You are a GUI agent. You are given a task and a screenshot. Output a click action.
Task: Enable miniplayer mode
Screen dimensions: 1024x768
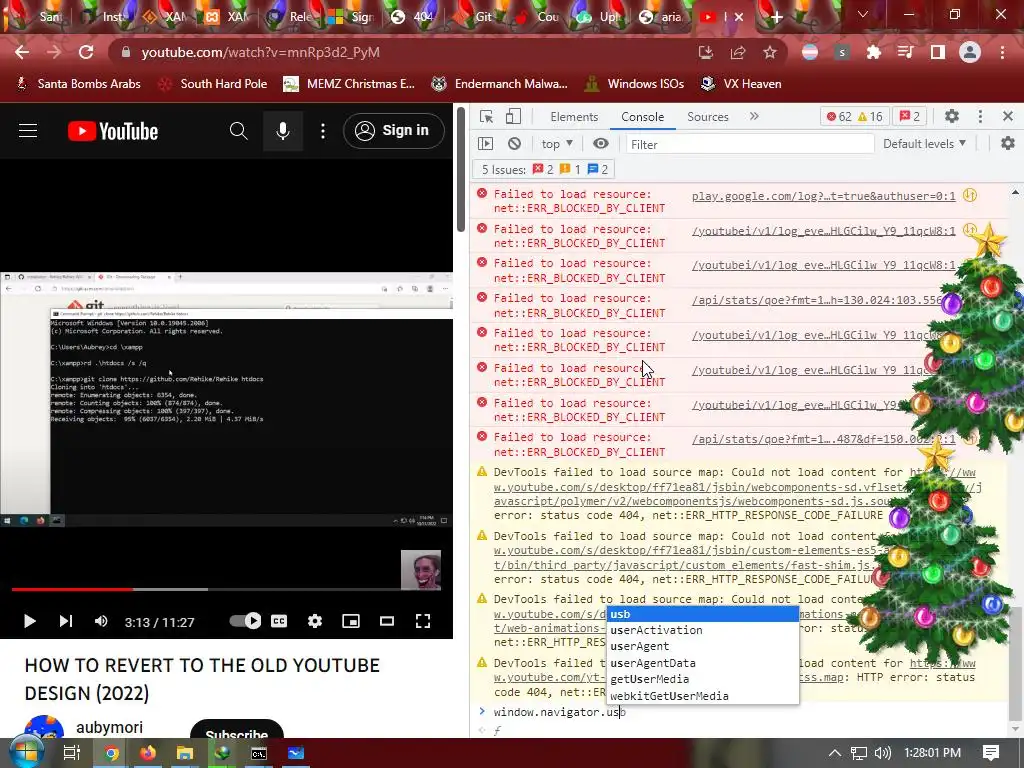(351, 621)
